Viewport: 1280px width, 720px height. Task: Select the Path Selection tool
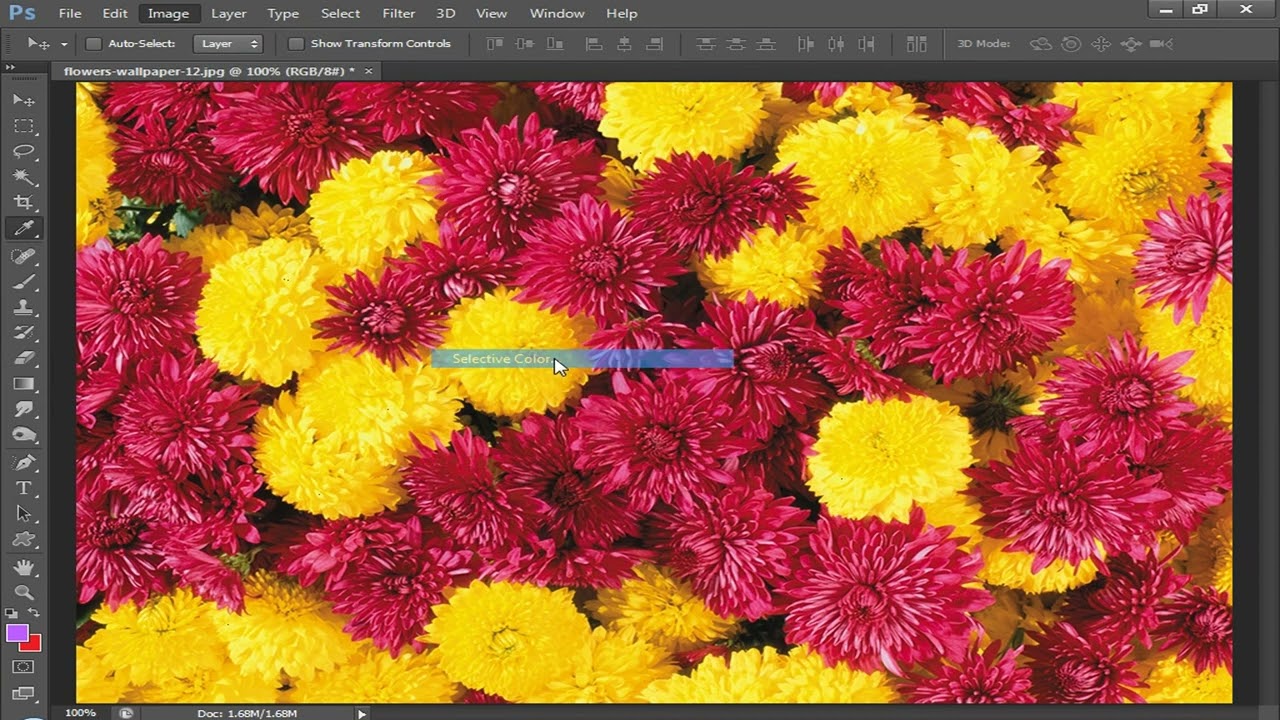23,514
